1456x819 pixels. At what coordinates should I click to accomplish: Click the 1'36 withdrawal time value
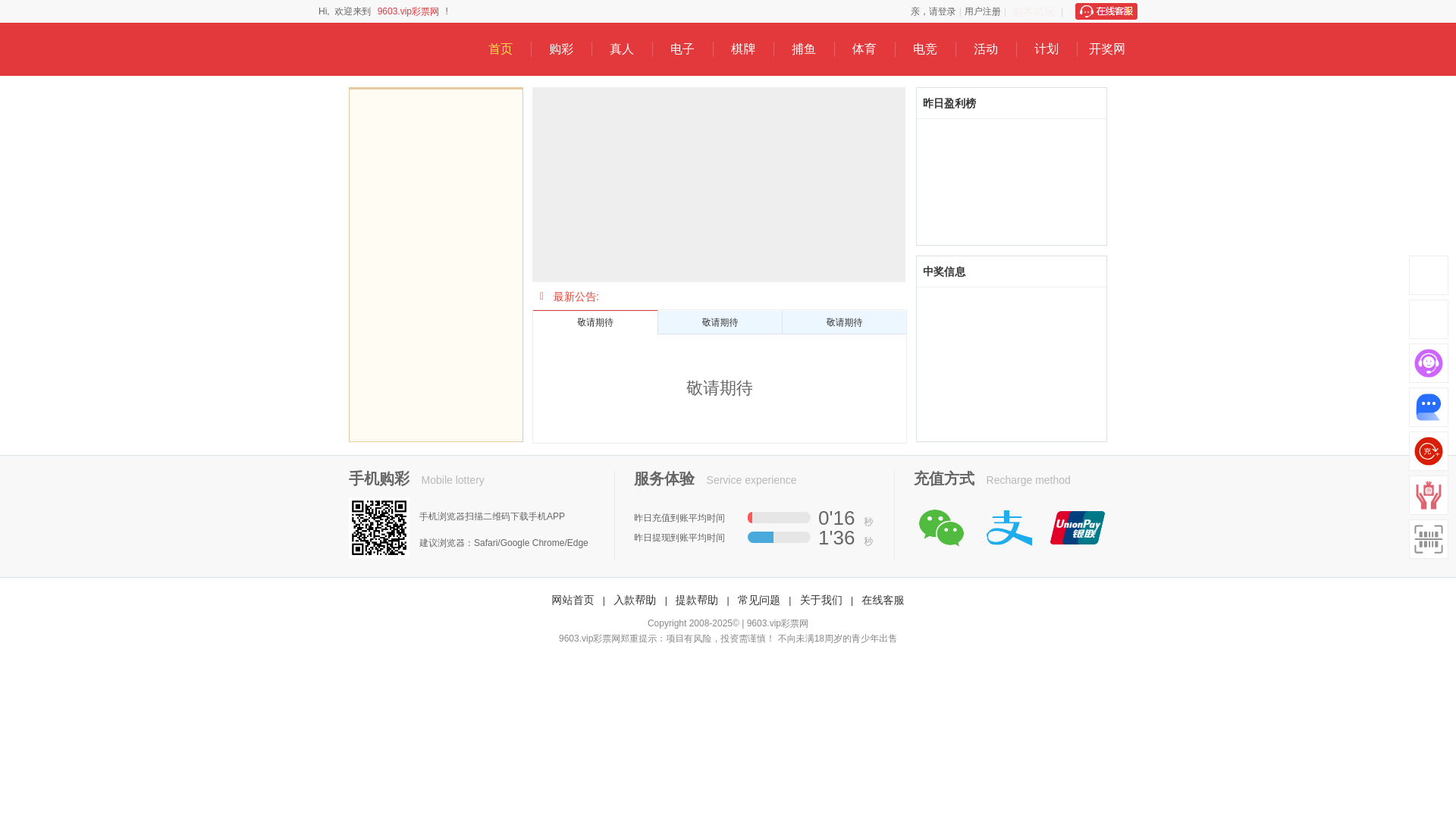(836, 538)
